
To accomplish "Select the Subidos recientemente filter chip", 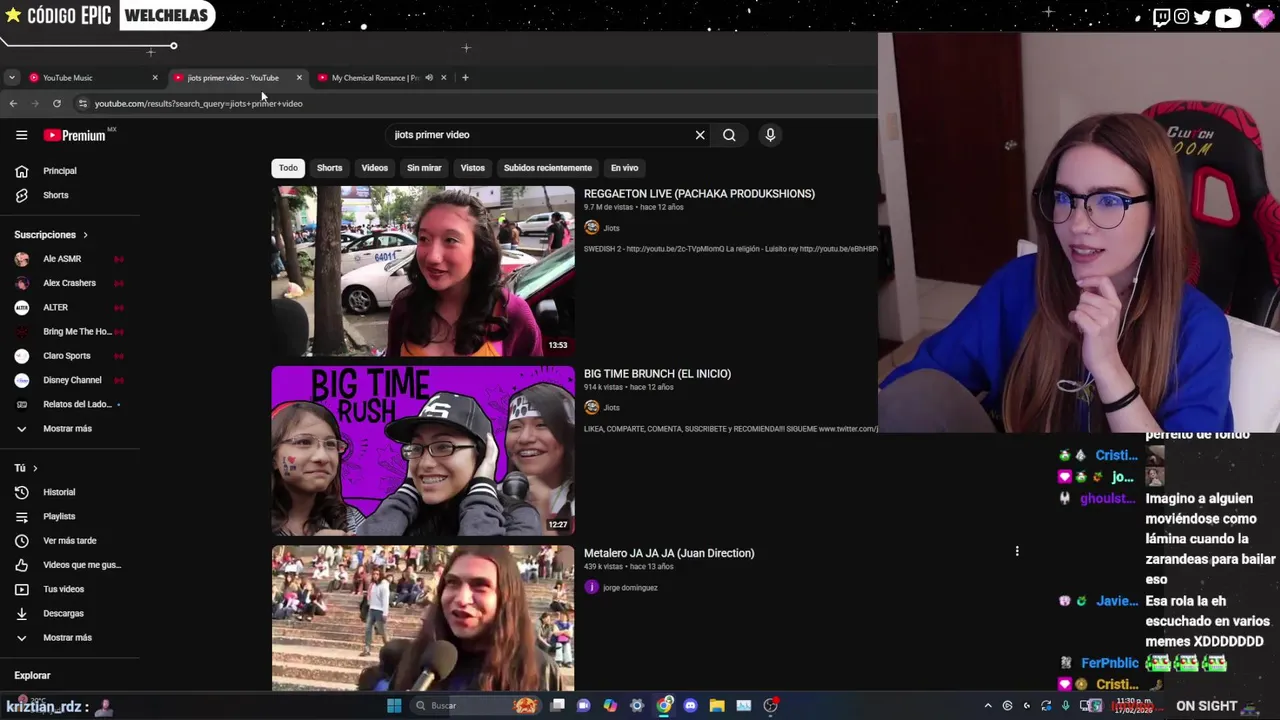I will pyautogui.click(x=548, y=168).
